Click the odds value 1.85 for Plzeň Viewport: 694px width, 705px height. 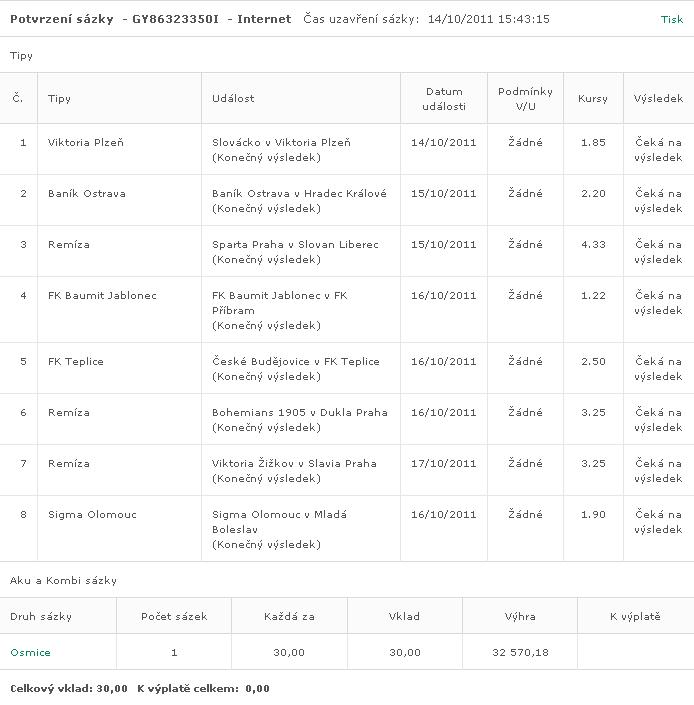pos(593,143)
